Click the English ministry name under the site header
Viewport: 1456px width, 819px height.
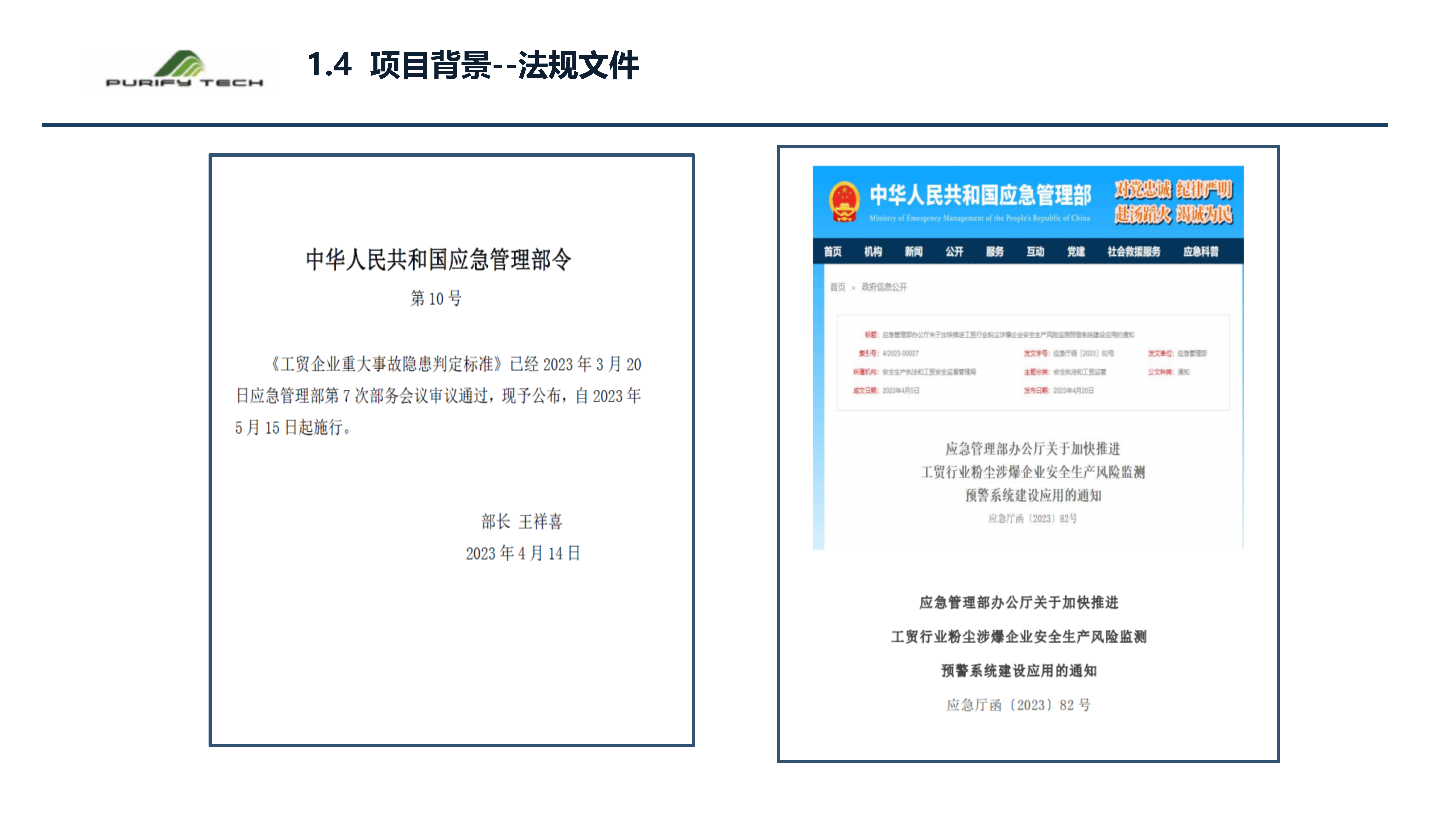(980, 218)
